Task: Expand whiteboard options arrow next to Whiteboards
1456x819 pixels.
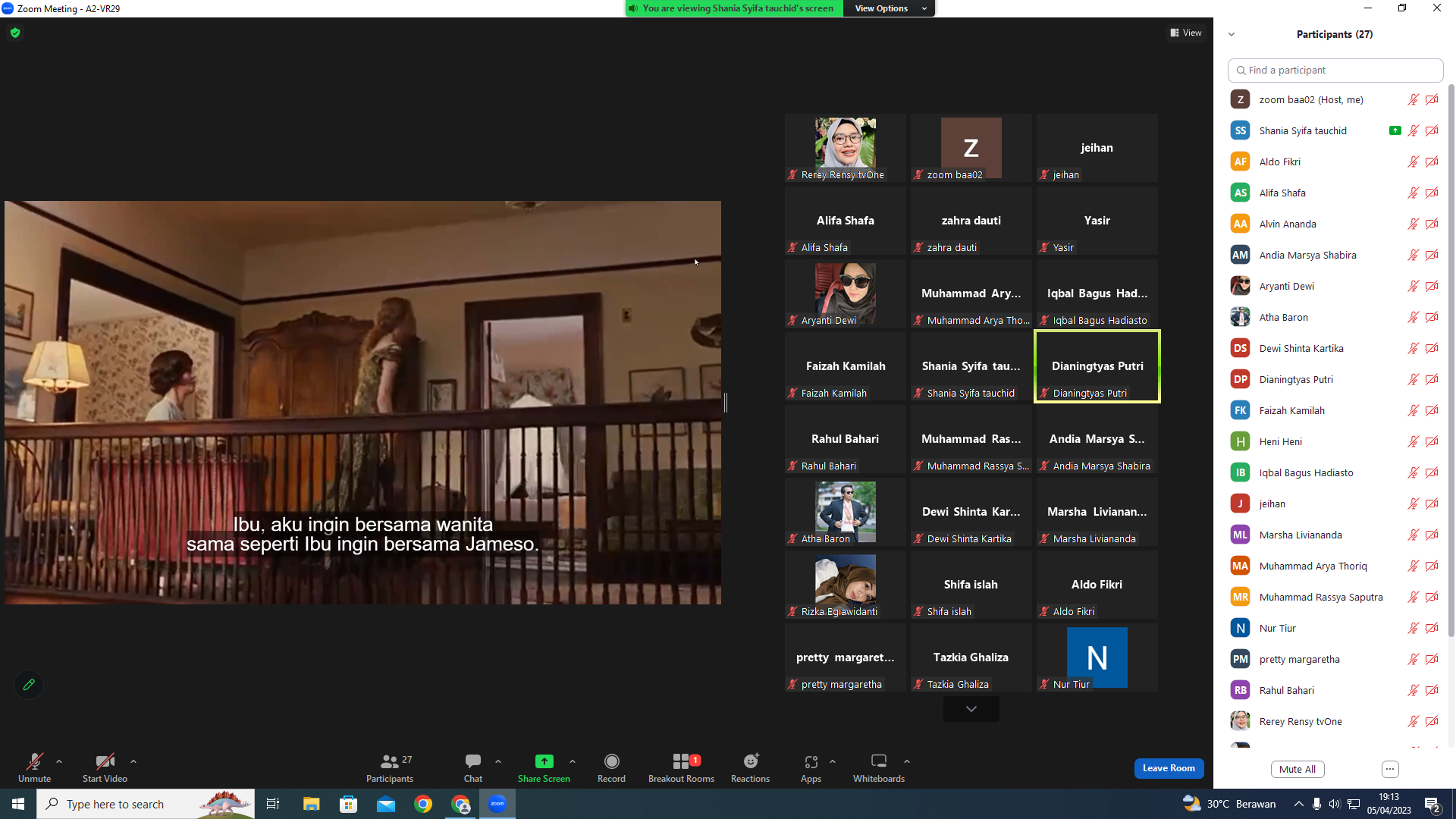Action: click(x=907, y=761)
